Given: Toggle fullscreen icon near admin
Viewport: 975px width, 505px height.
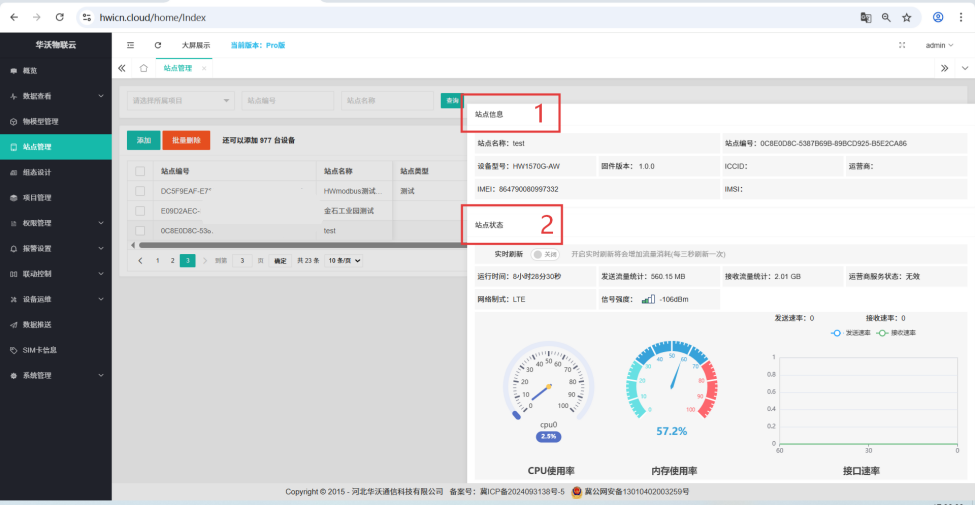Looking at the screenshot, I should (x=902, y=45).
